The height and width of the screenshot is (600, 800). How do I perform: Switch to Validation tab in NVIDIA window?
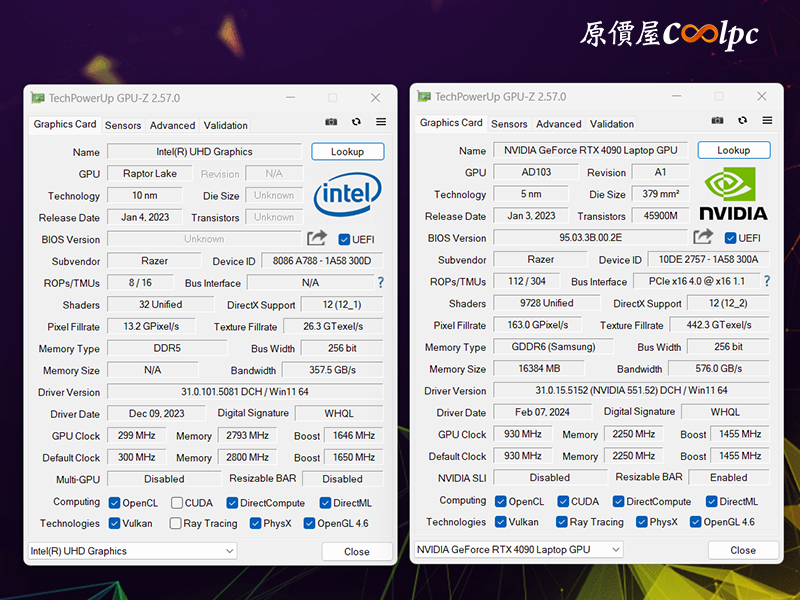click(x=612, y=123)
